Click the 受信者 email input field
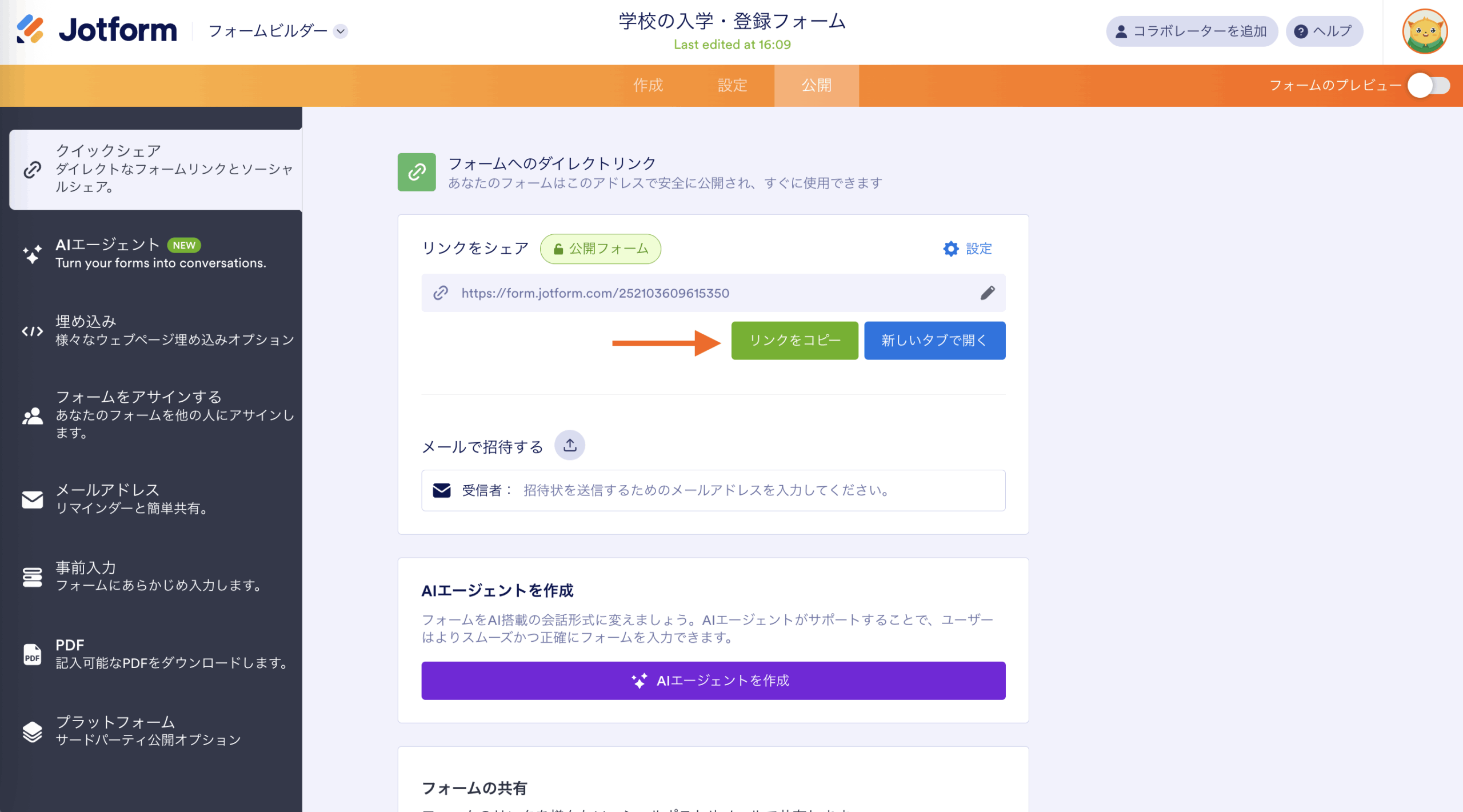This screenshot has width=1463, height=812. (713, 490)
